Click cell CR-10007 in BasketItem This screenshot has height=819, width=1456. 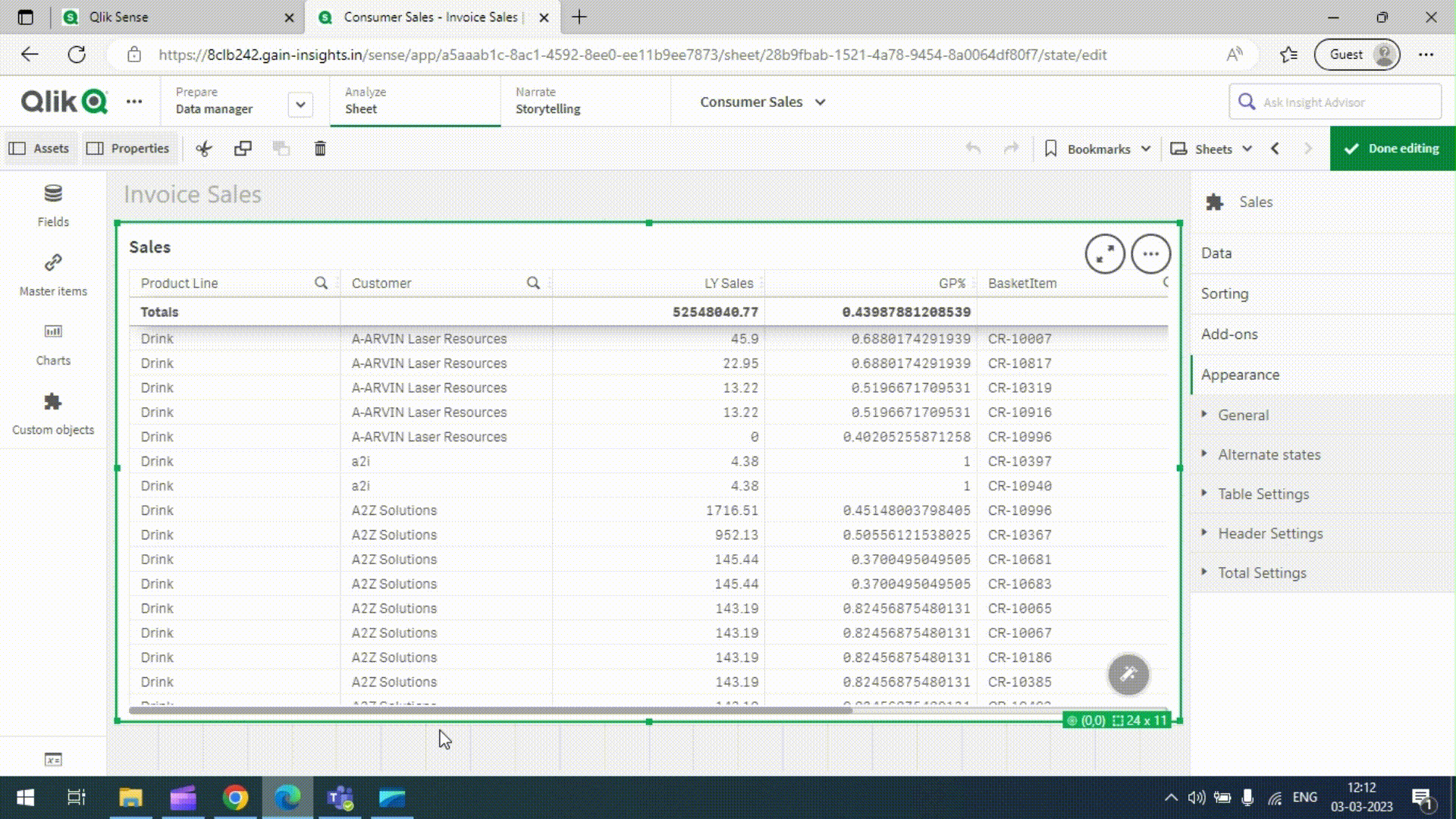(1019, 339)
